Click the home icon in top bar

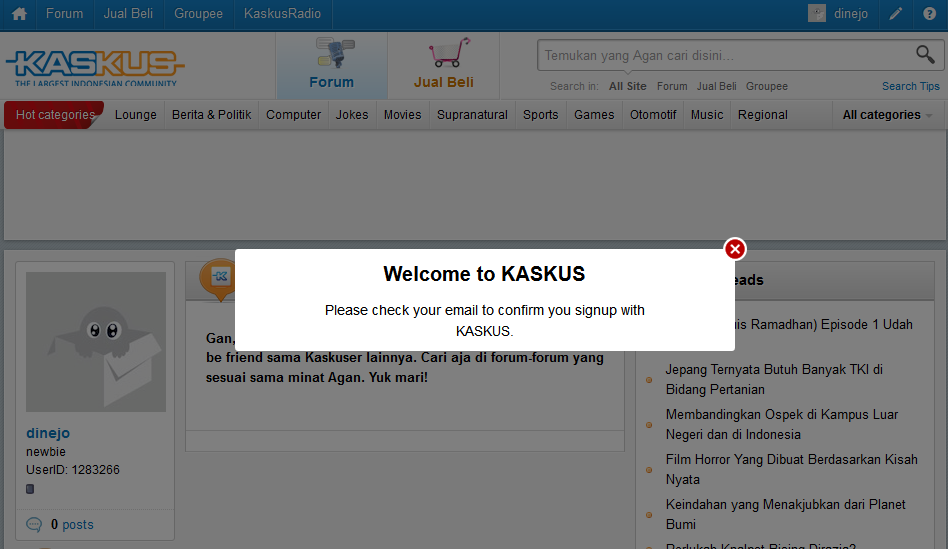[18, 14]
